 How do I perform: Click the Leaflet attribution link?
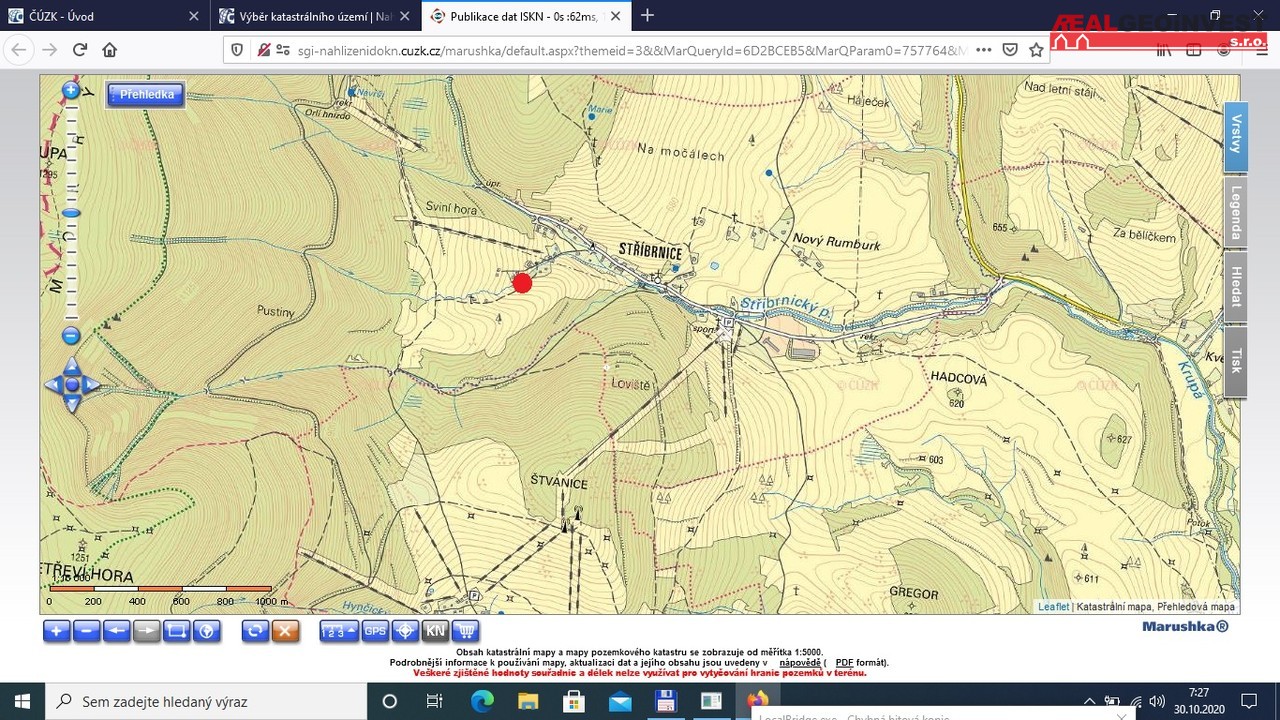(1053, 607)
